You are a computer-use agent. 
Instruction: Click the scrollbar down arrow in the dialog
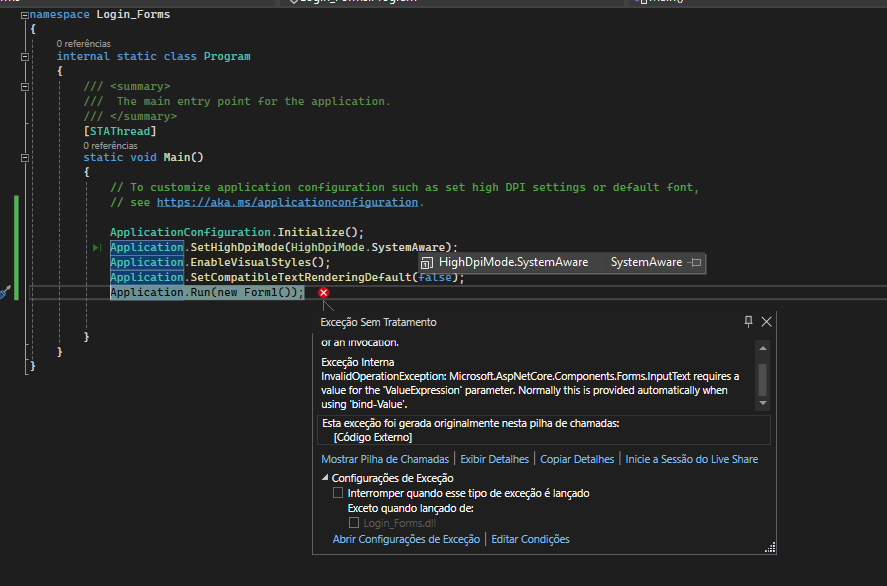click(x=762, y=404)
